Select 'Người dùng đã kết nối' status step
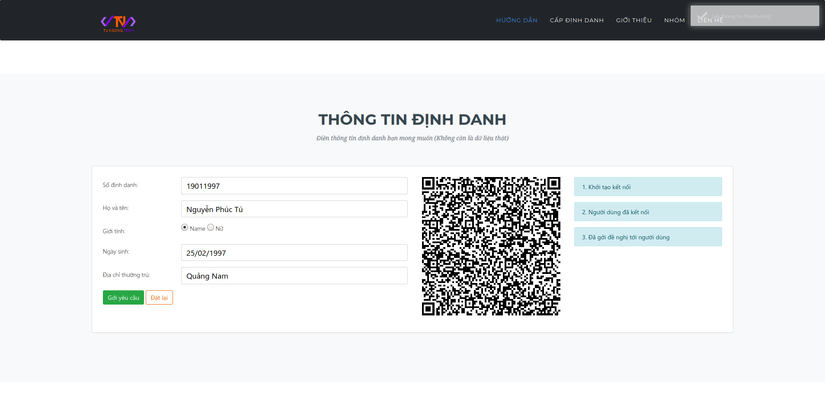 [x=648, y=212]
